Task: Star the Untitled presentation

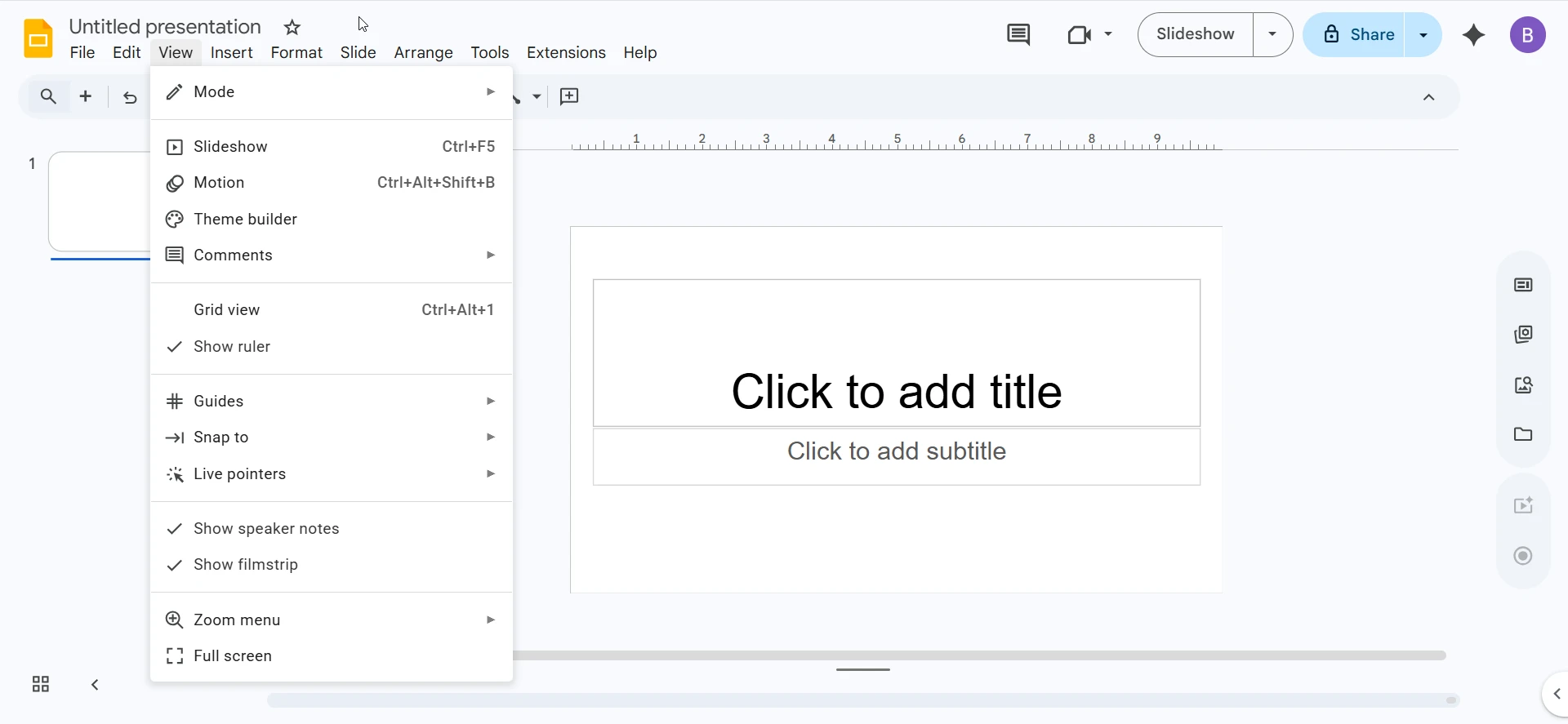Action: pyautogui.click(x=292, y=28)
